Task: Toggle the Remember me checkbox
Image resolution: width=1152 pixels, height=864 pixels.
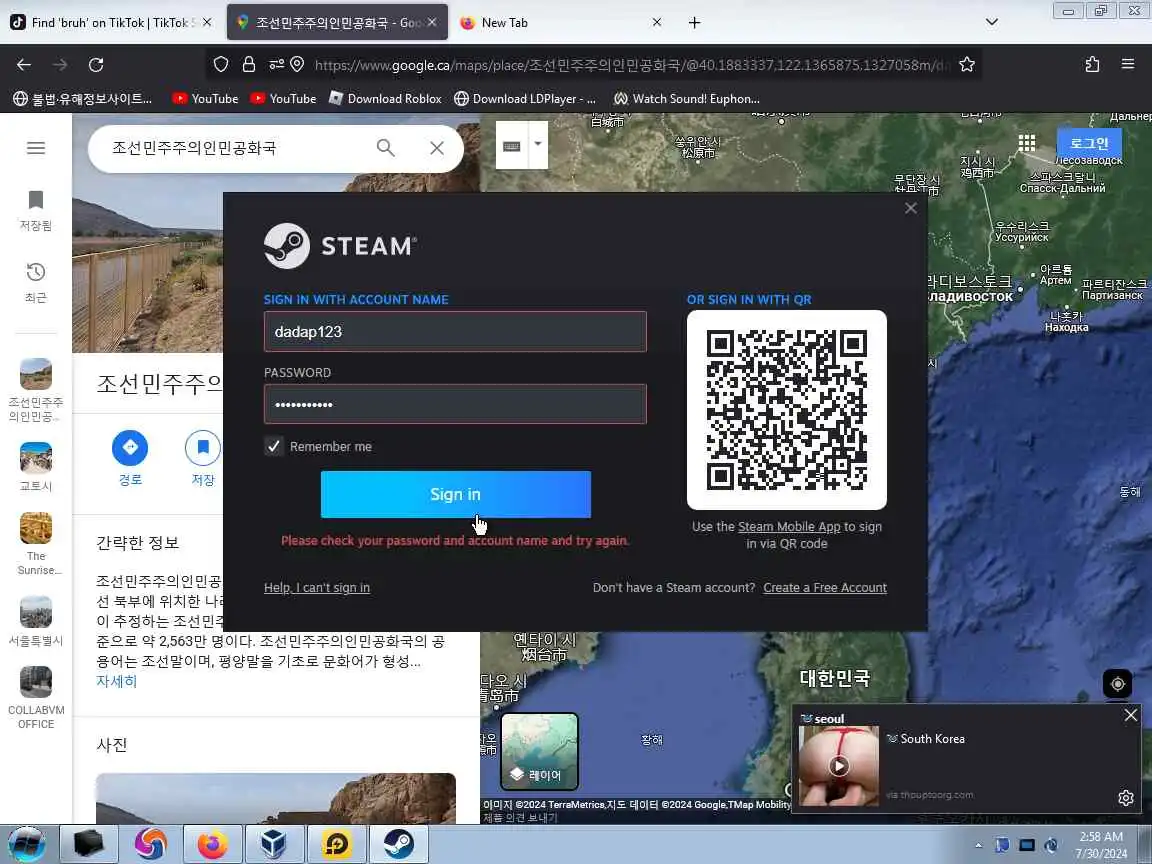Action: coord(273,446)
